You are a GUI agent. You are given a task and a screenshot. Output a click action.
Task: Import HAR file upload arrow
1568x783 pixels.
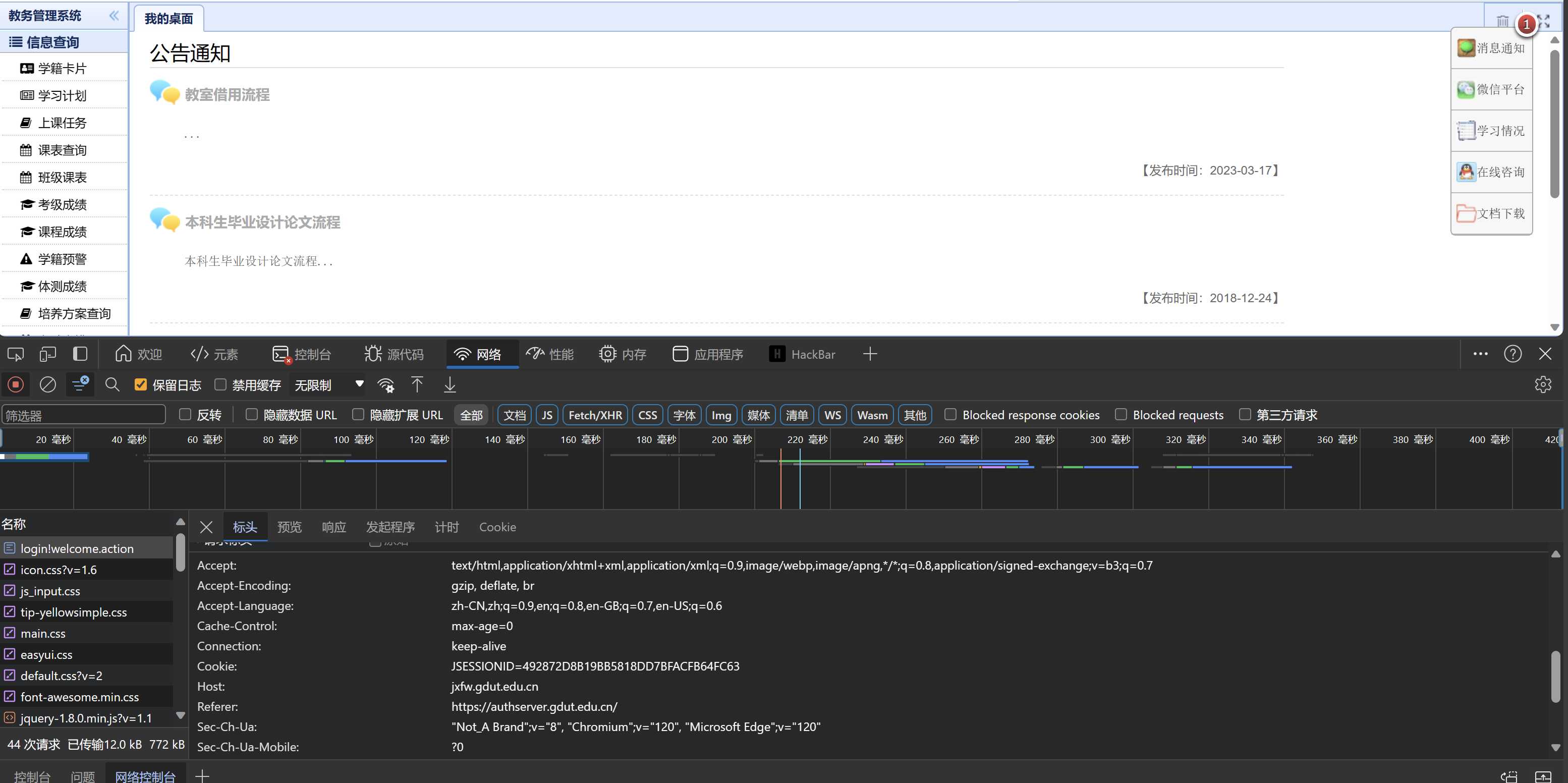(x=417, y=385)
